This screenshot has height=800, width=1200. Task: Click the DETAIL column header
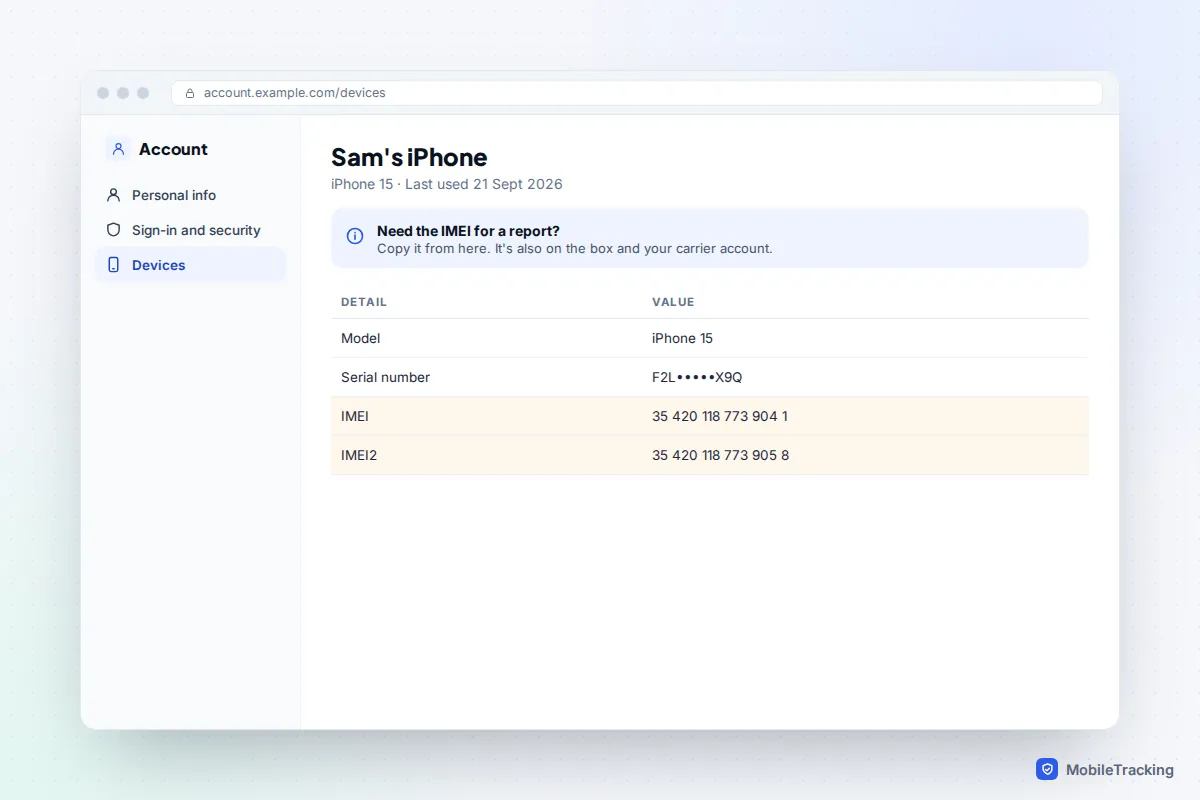364,302
